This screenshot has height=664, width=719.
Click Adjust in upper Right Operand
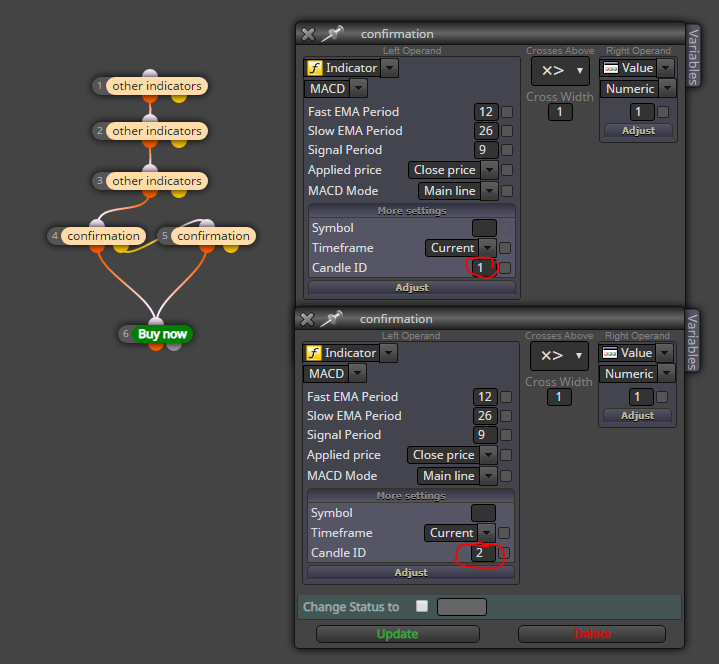click(x=638, y=131)
